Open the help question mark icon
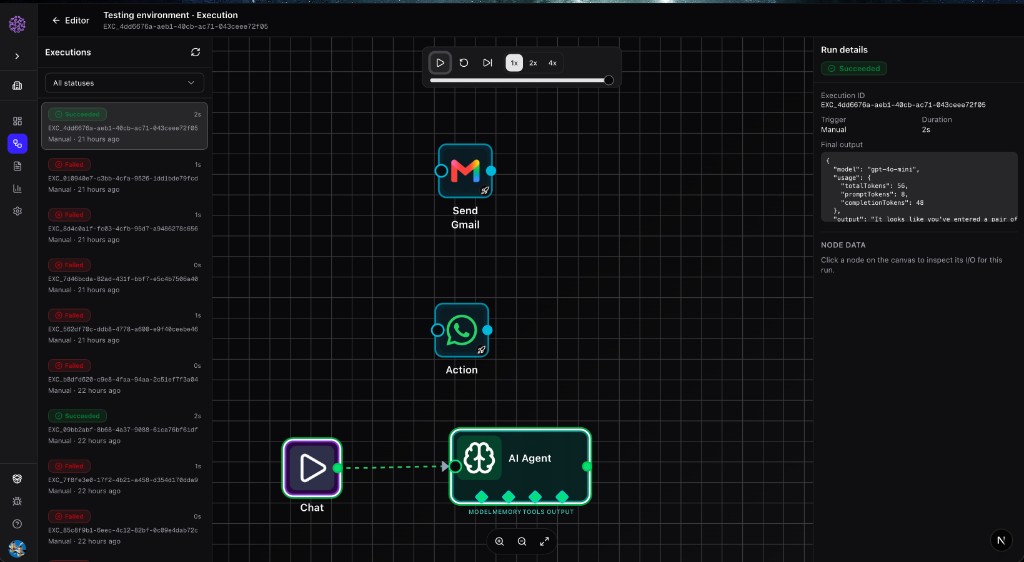The image size is (1024, 562). pos(17,523)
